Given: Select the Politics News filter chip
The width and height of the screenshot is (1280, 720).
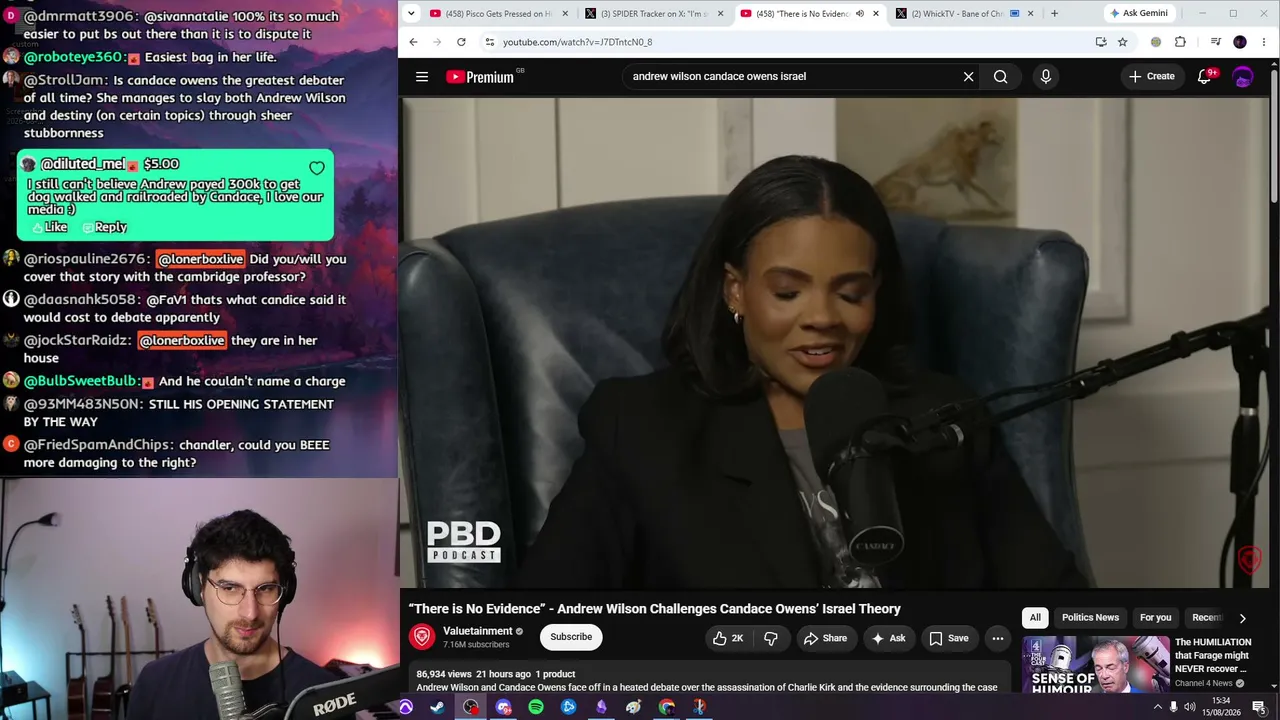Looking at the screenshot, I should click(x=1090, y=618).
